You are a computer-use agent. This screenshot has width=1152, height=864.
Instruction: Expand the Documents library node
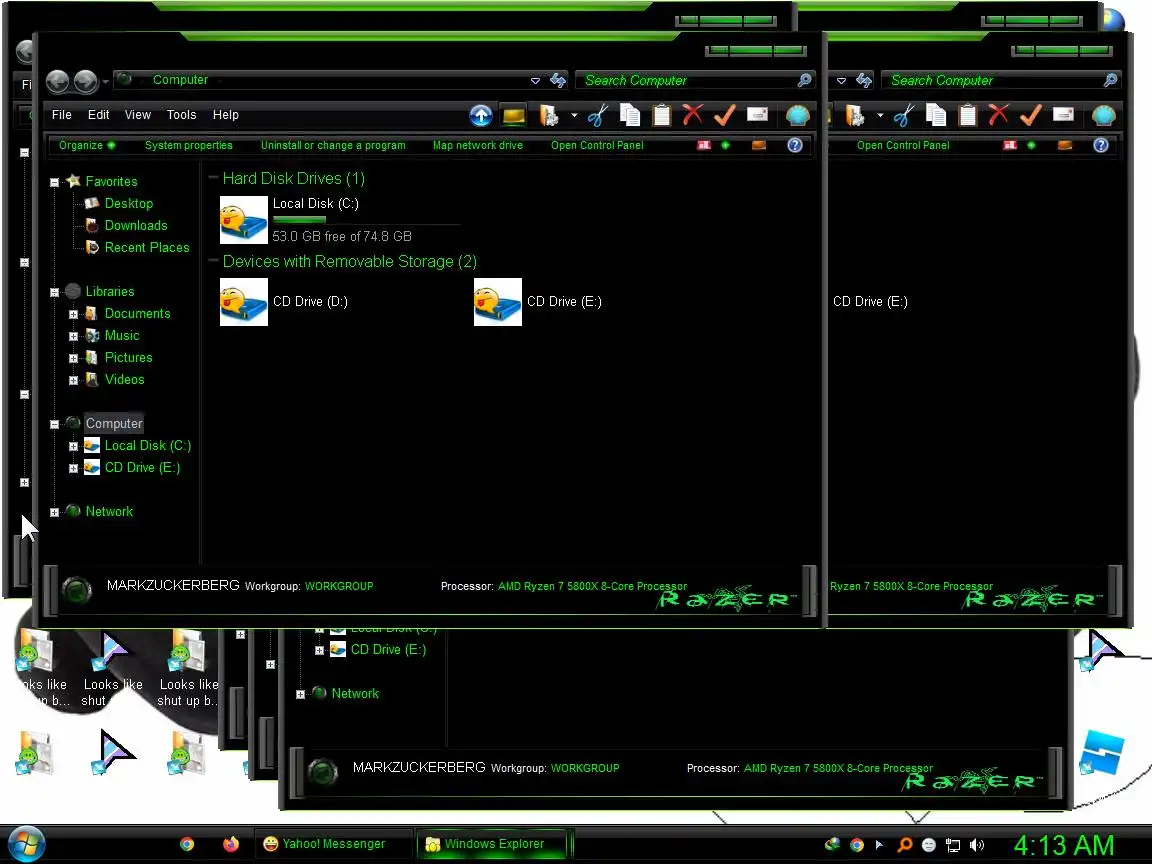pos(73,314)
